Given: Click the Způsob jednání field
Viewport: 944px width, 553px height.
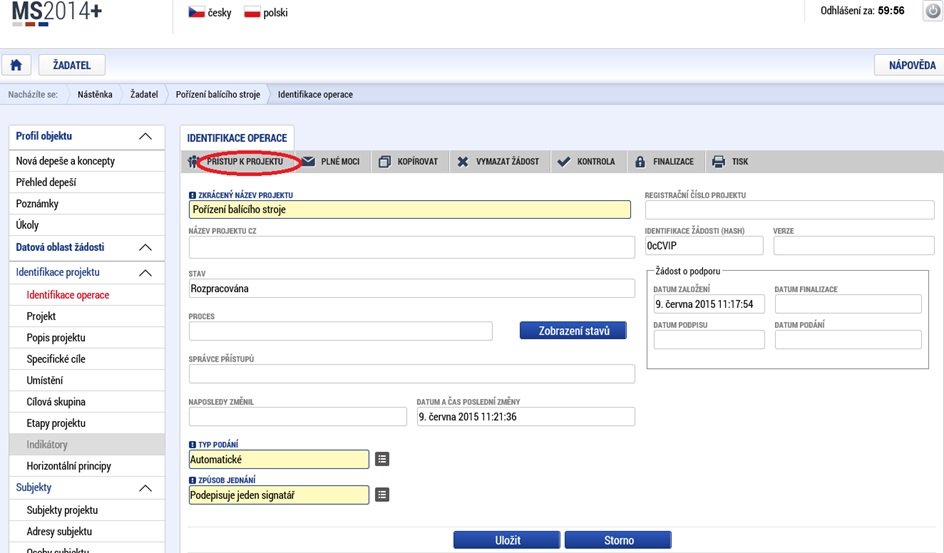Looking at the screenshot, I should pyautogui.click(x=279, y=495).
